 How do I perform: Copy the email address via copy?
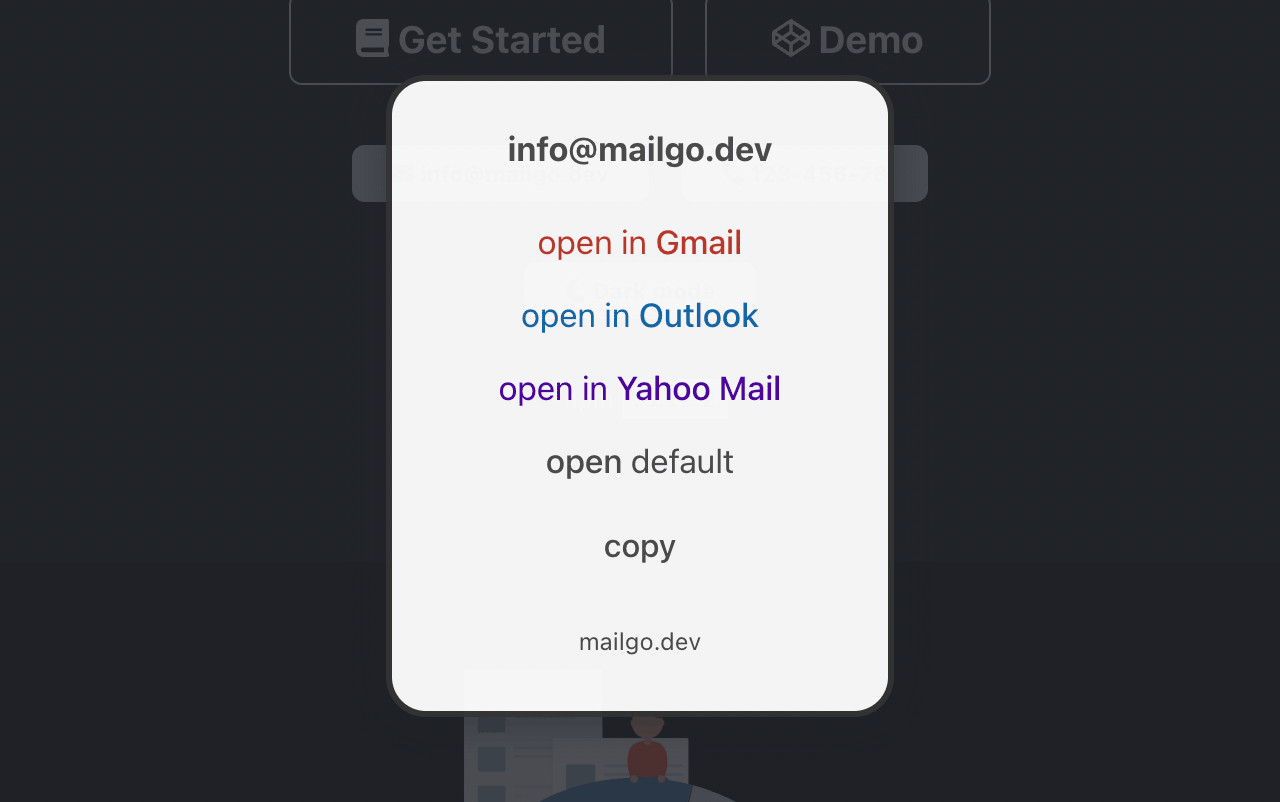tap(640, 546)
